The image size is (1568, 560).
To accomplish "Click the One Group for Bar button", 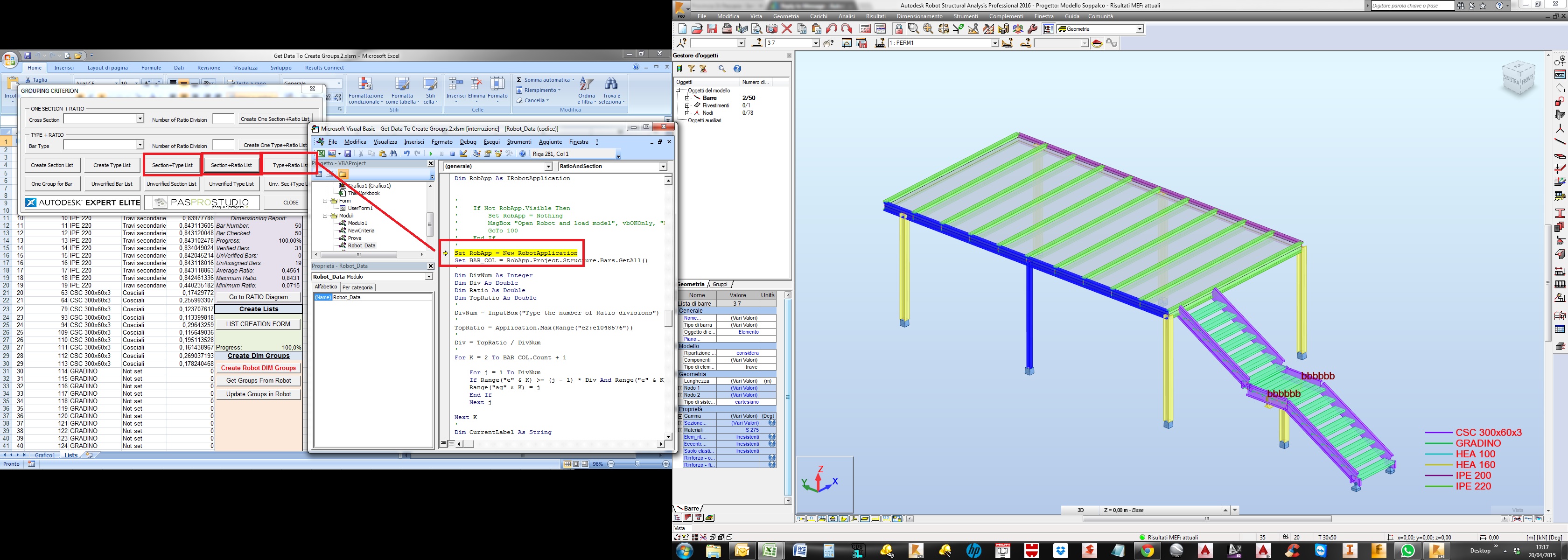I will tap(52, 184).
